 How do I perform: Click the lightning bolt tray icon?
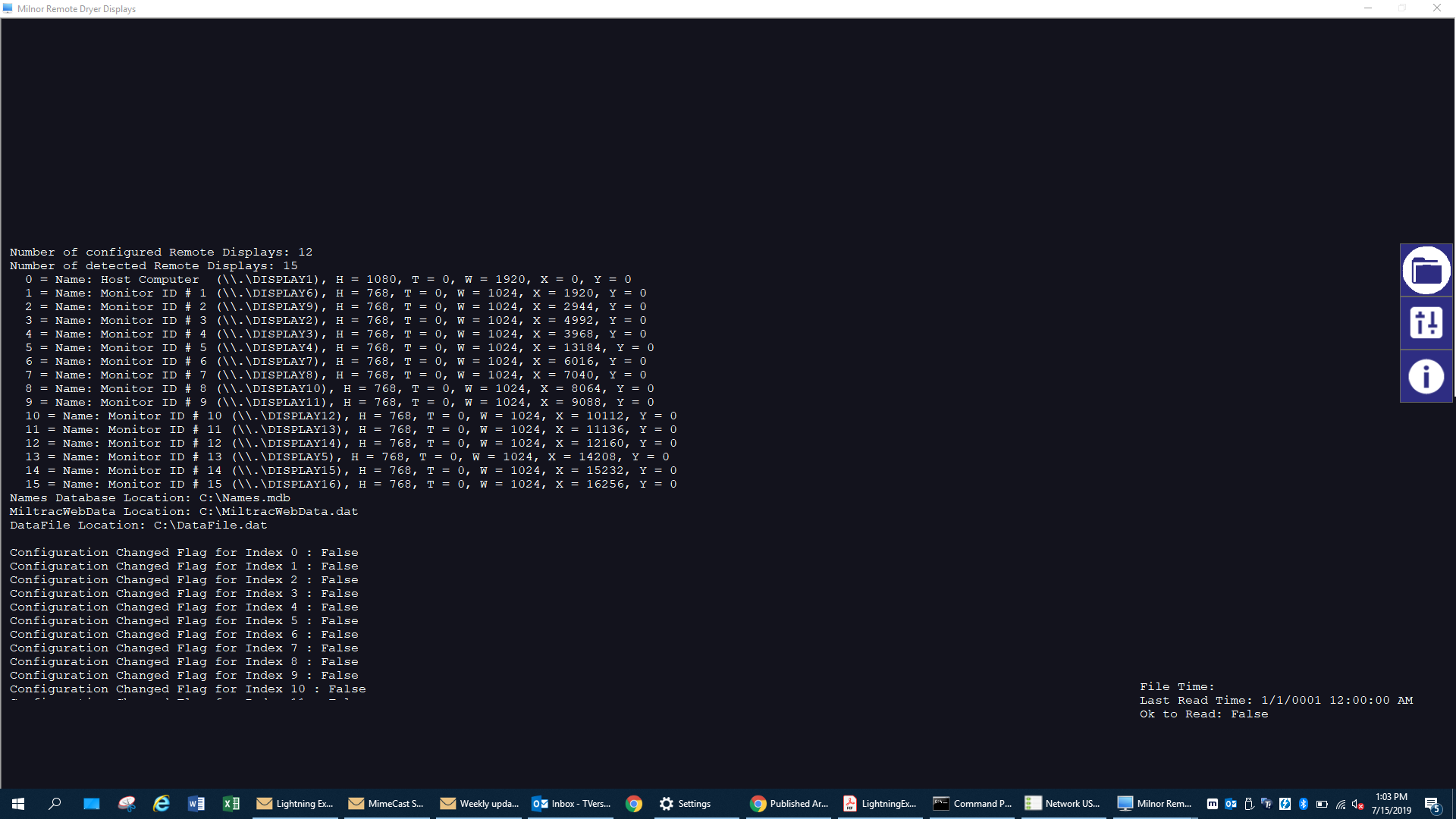pos(1285,804)
